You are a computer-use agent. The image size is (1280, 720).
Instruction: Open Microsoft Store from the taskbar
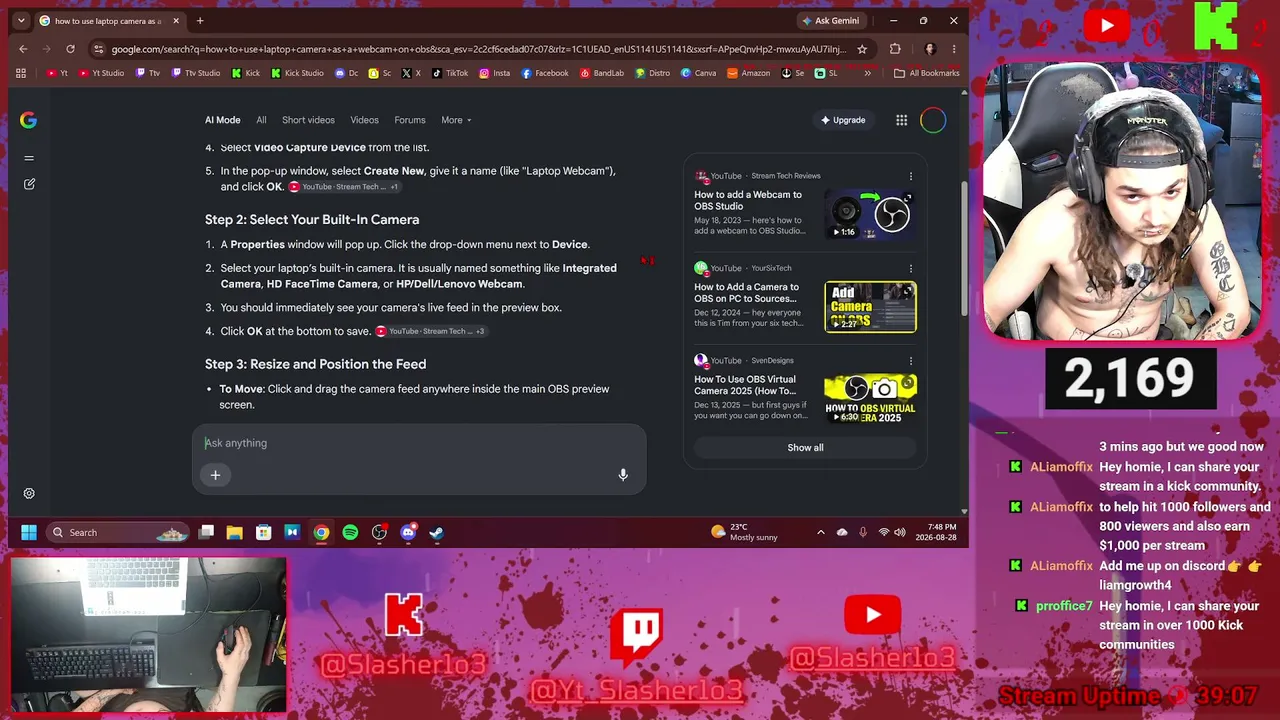[263, 532]
